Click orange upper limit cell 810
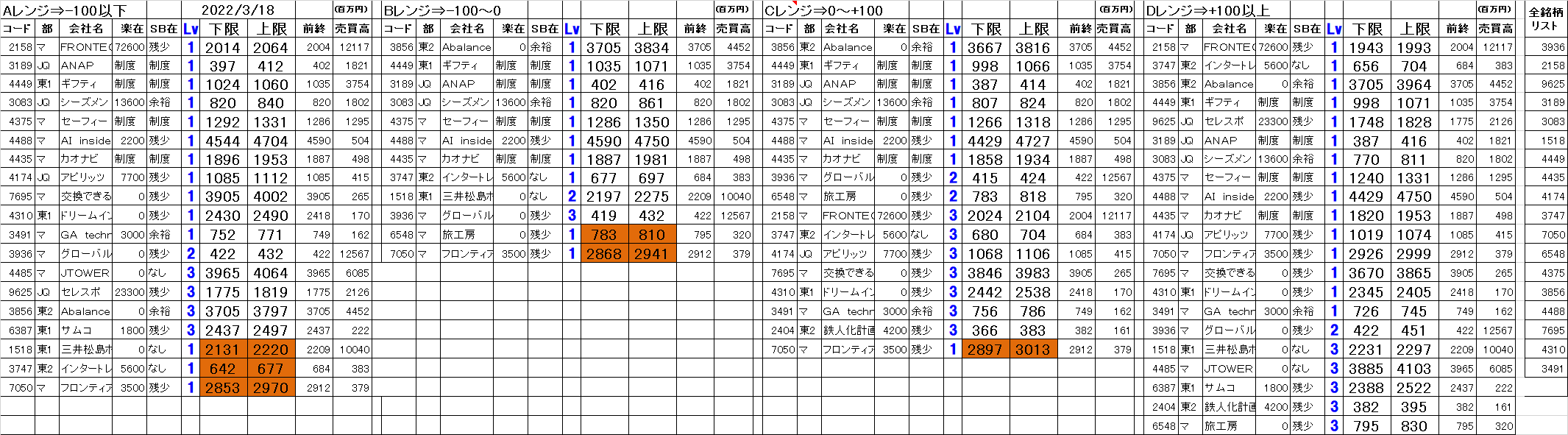1568x435 pixels. click(x=652, y=235)
